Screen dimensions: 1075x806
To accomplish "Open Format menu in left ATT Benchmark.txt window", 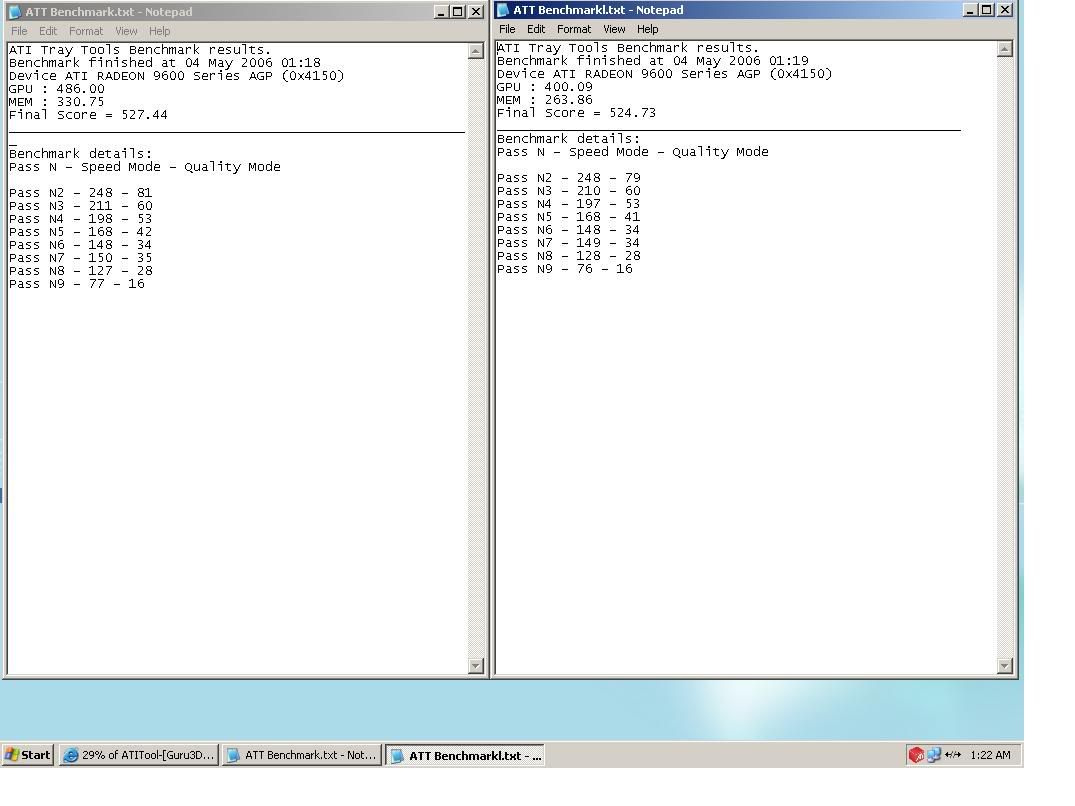I will coord(86,31).
